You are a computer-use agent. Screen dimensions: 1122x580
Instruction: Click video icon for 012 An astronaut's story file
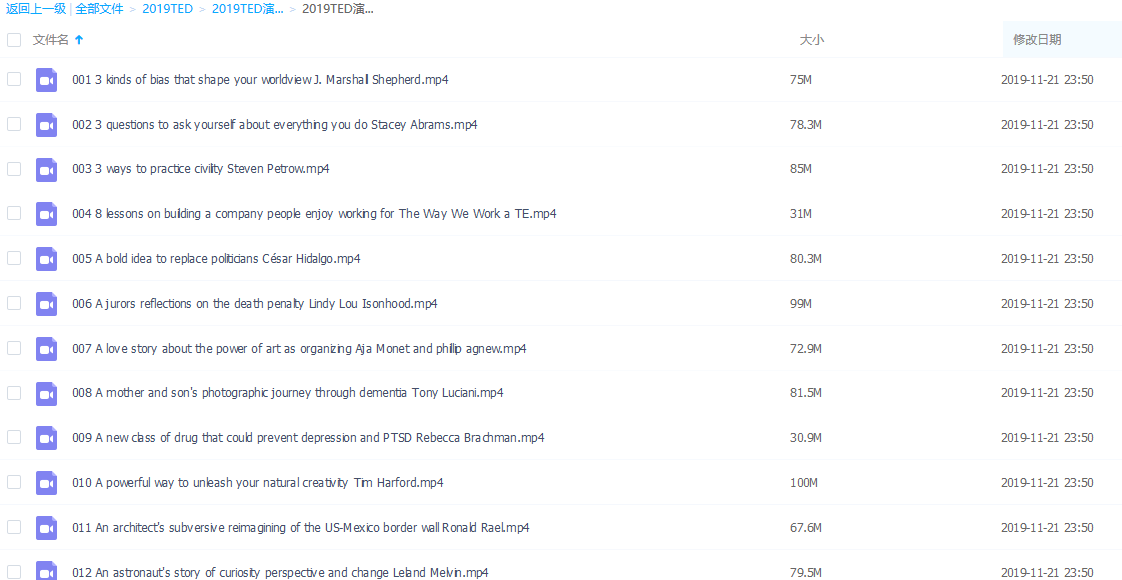(46, 571)
